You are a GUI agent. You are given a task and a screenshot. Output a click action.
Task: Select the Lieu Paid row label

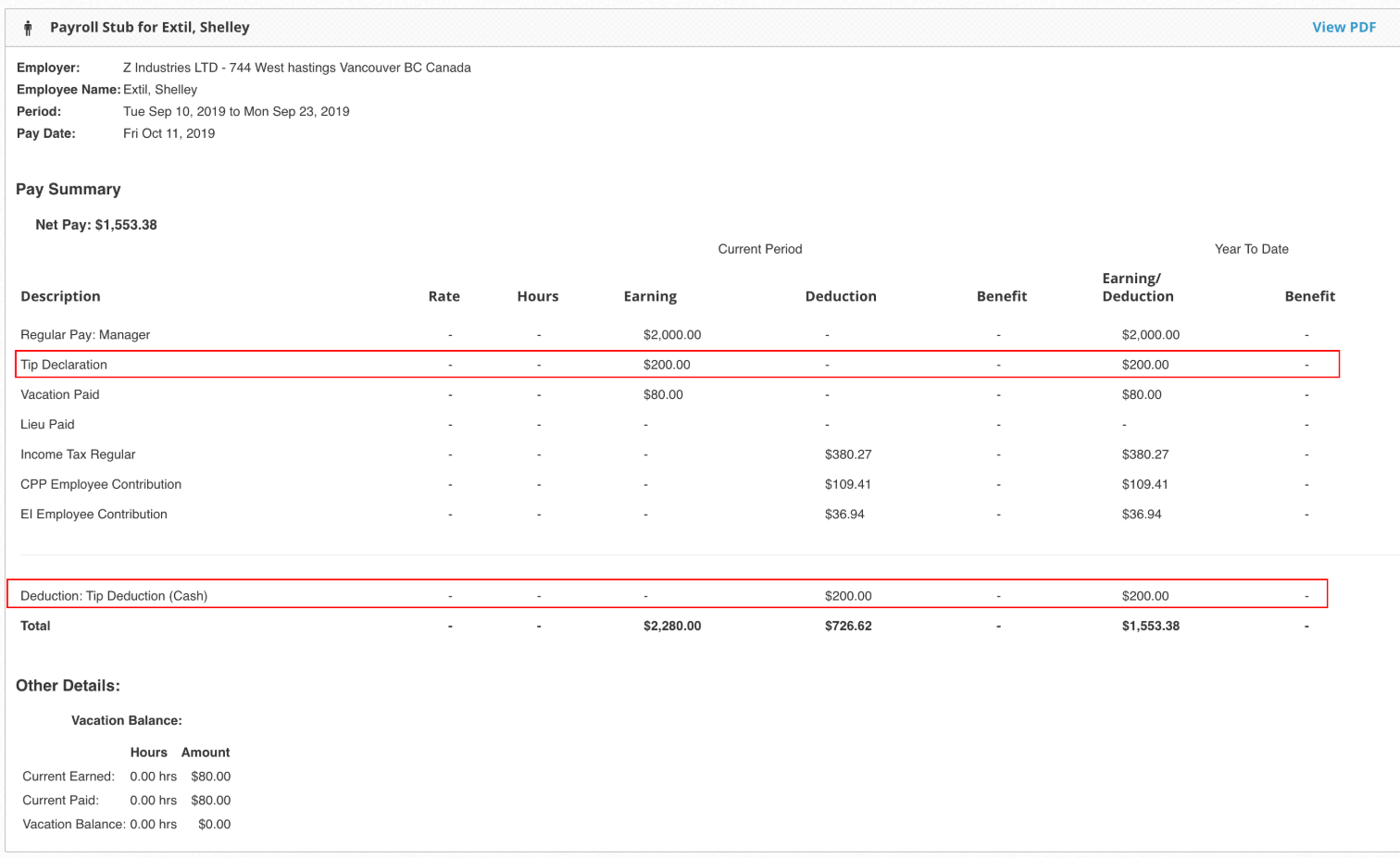tap(47, 424)
